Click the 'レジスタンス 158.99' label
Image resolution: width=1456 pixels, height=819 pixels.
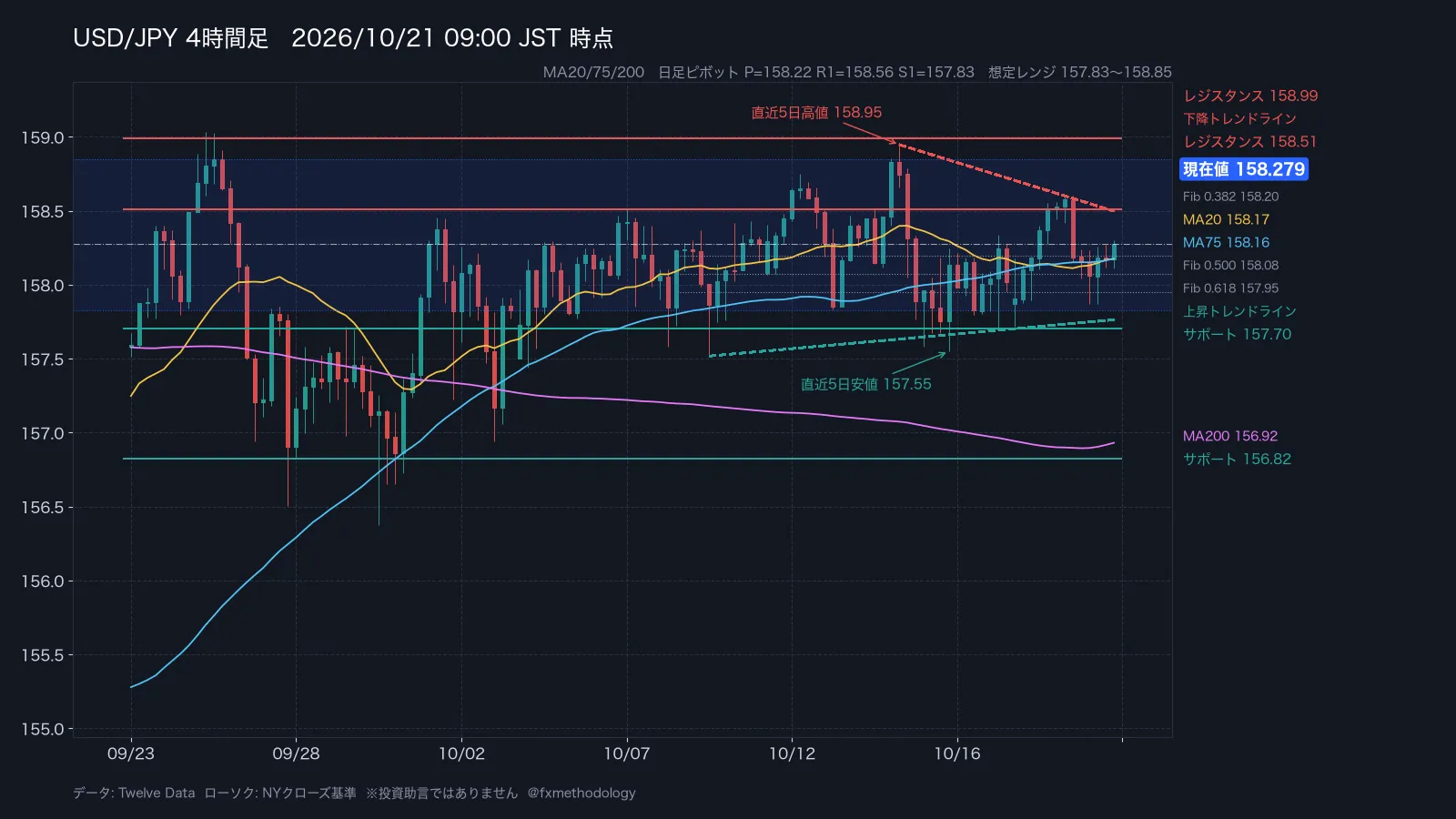coord(1250,96)
